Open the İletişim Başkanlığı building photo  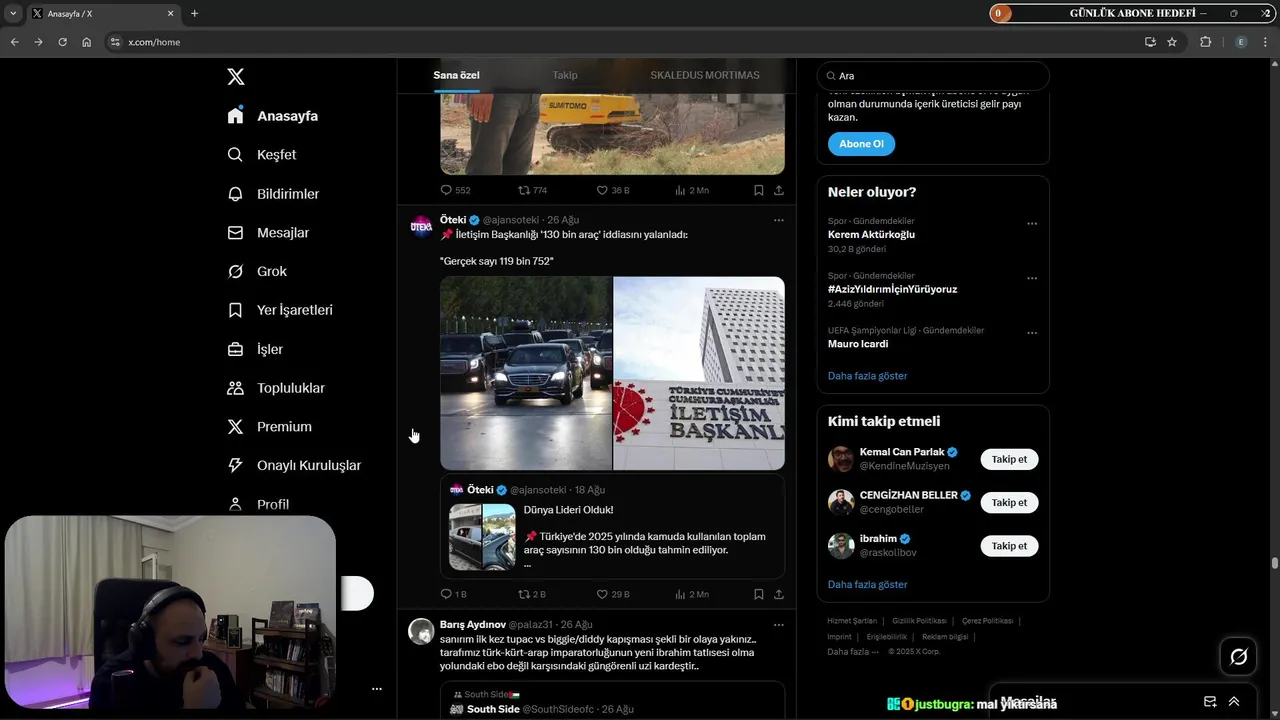[x=699, y=373]
